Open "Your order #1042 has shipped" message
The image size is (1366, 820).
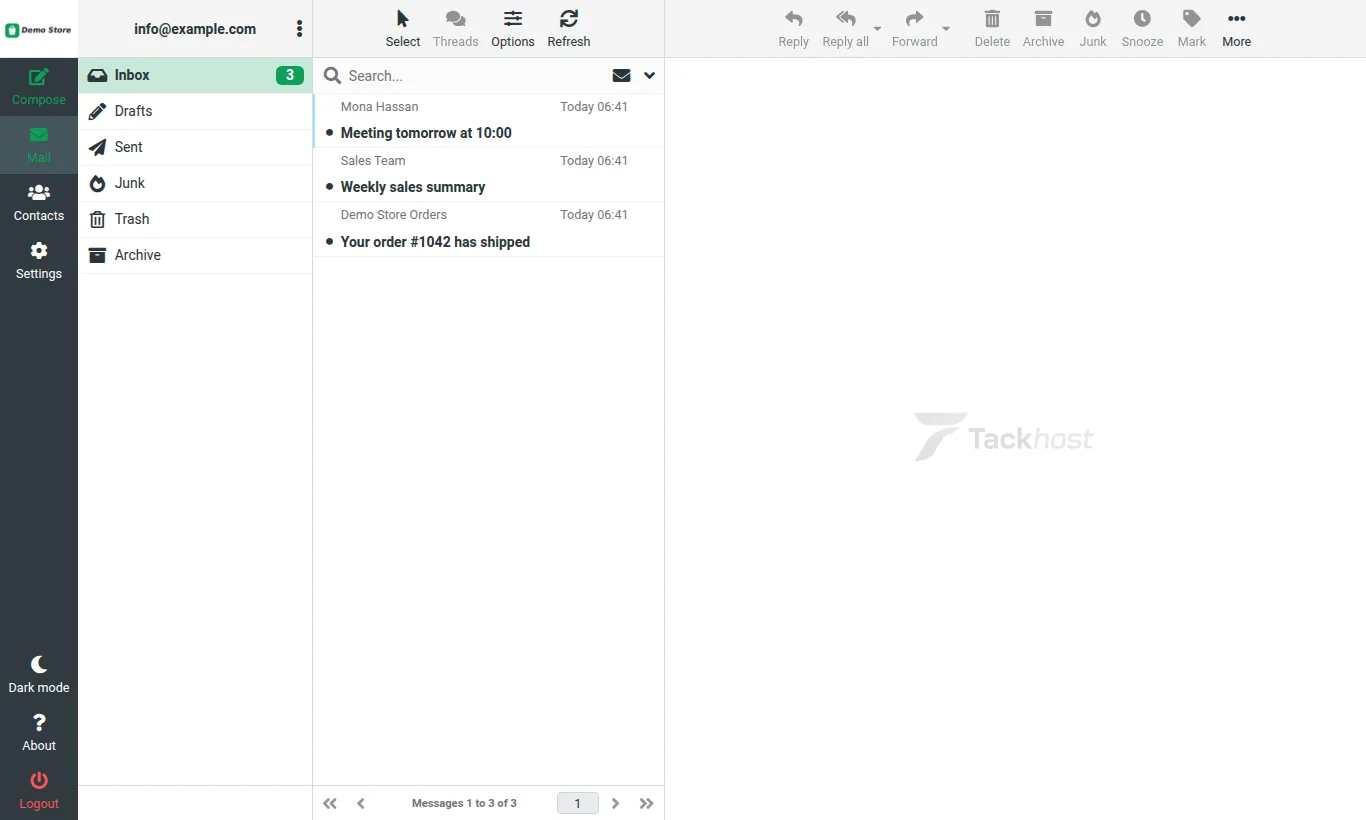(x=488, y=229)
